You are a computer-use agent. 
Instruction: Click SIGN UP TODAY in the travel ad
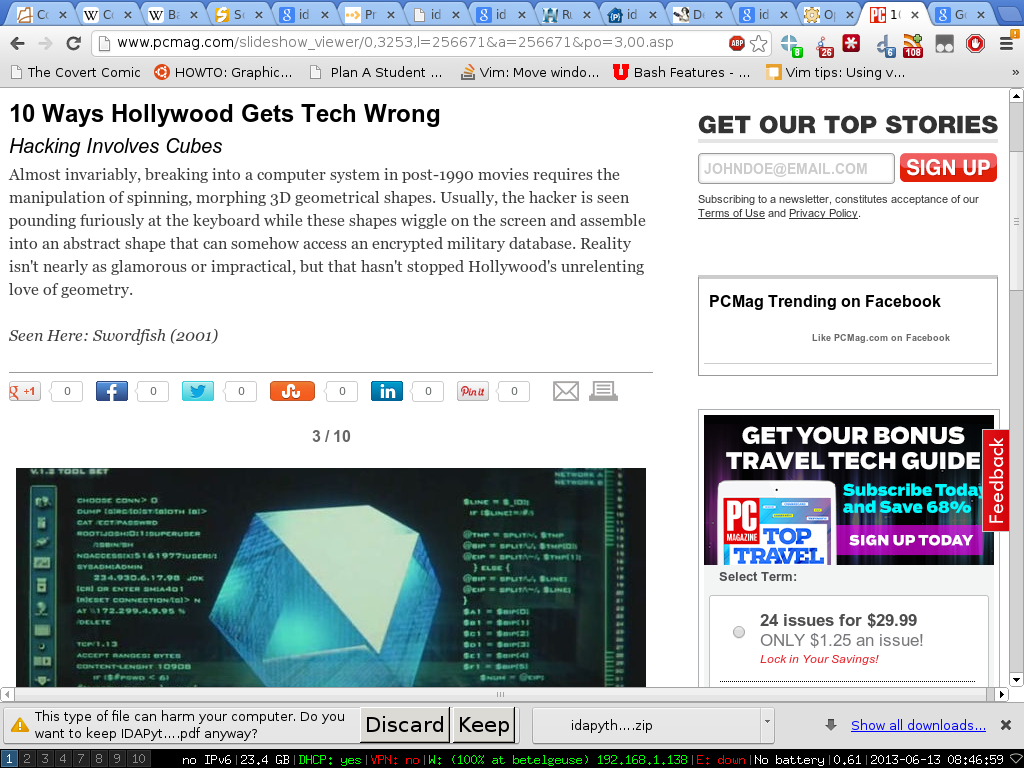(910, 540)
